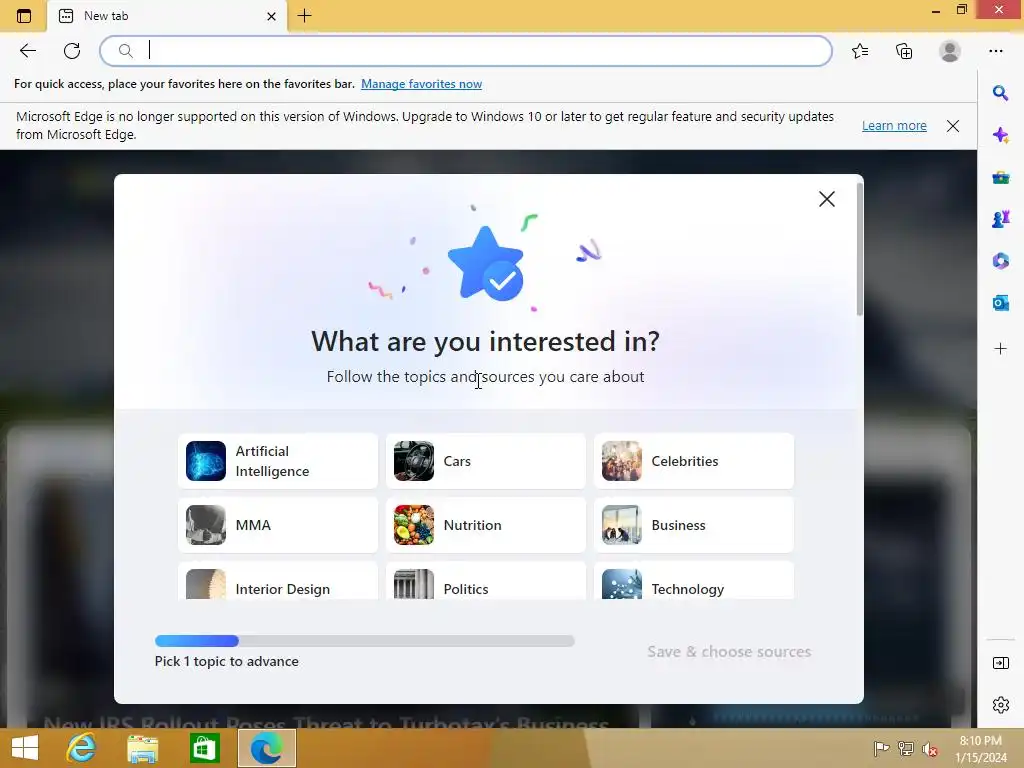
Task: Open the Learn more link
Action: point(894,125)
